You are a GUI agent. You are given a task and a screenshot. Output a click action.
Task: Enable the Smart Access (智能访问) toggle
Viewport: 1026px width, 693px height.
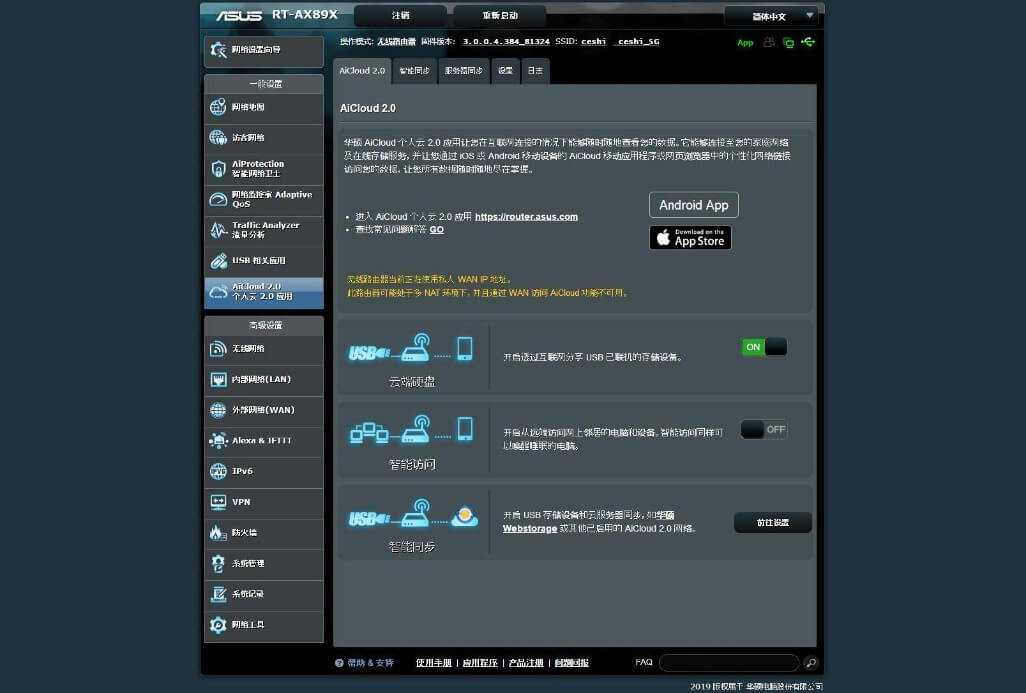click(x=764, y=428)
